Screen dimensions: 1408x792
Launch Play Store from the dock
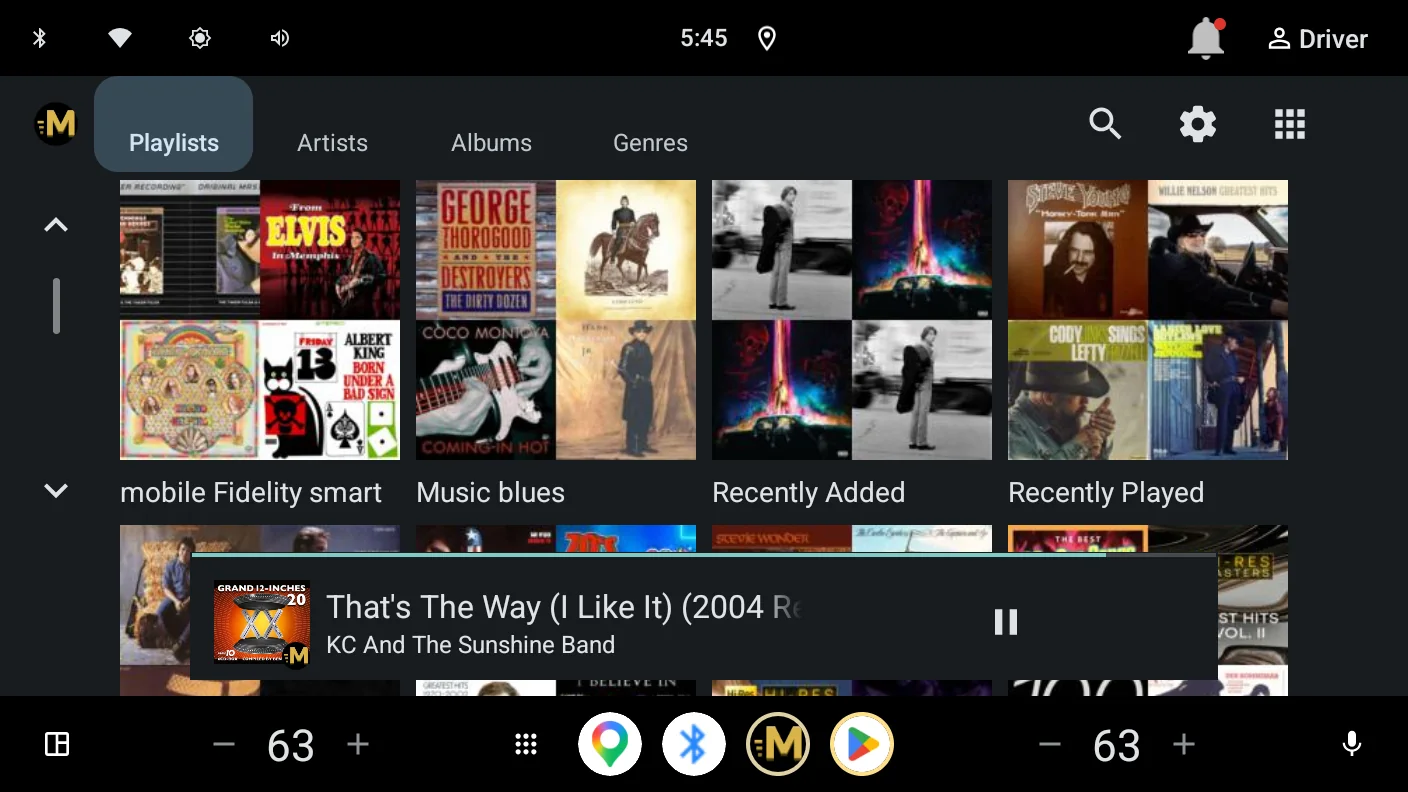point(862,744)
